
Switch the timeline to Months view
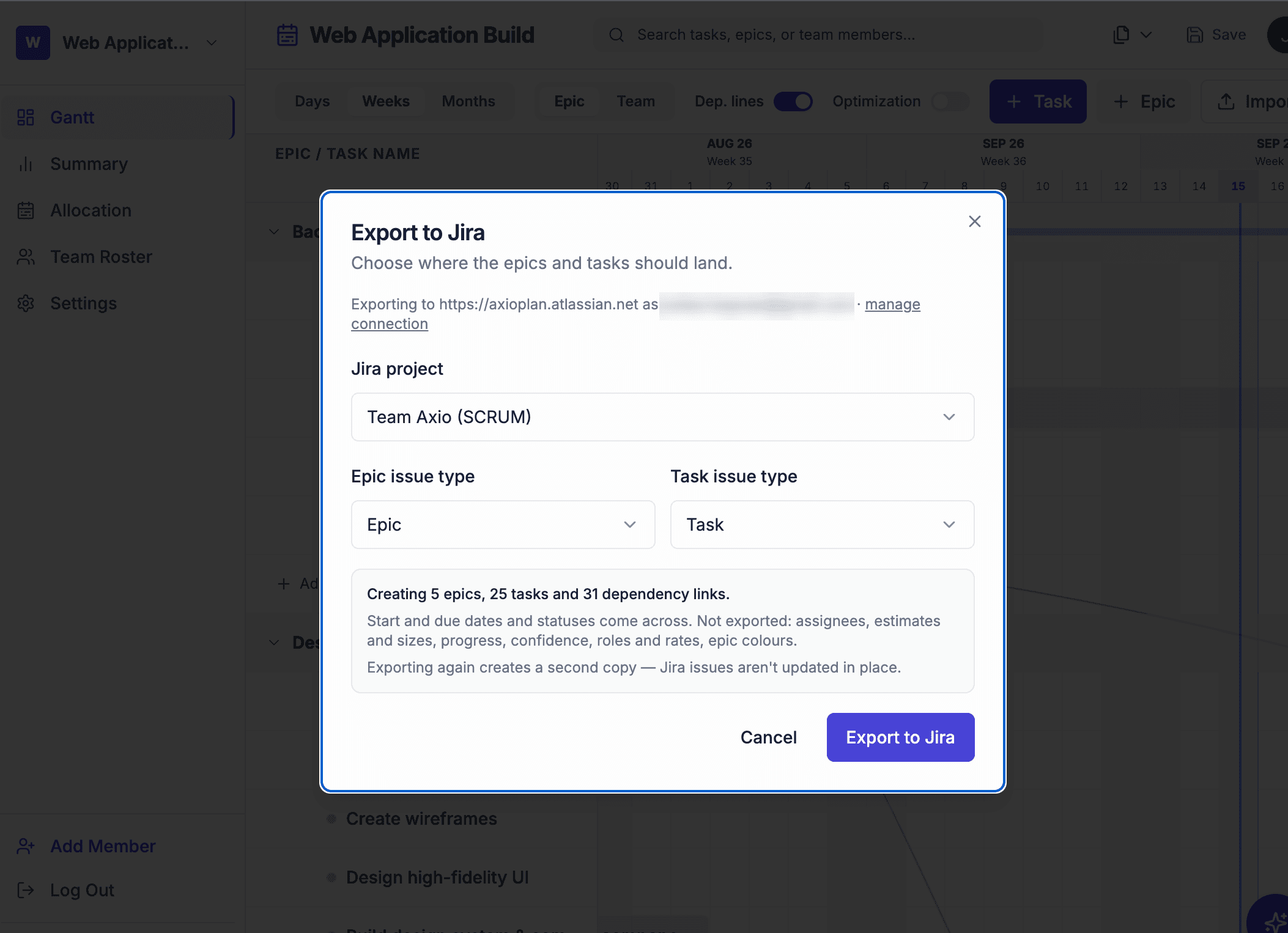(x=468, y=101)
